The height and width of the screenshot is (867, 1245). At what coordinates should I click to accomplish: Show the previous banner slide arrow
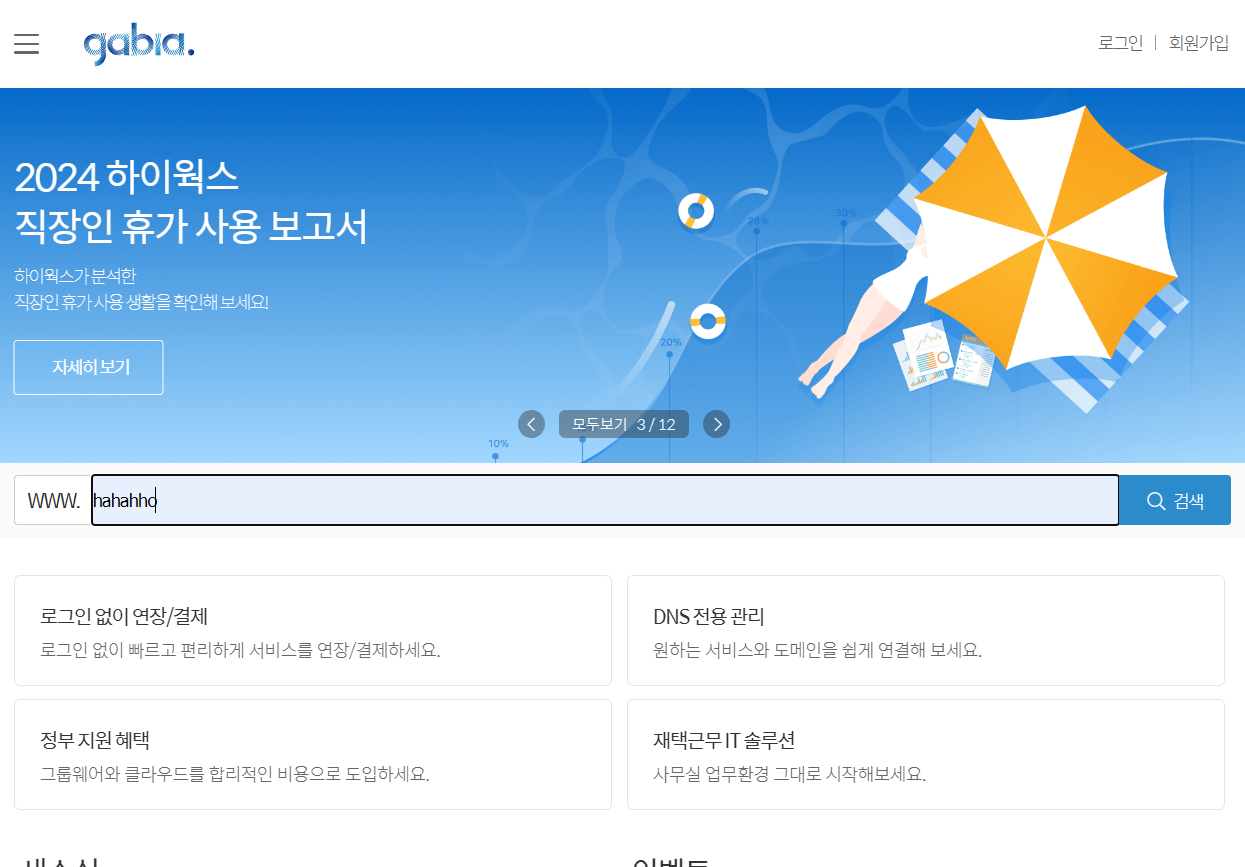[x=531, y=424]
